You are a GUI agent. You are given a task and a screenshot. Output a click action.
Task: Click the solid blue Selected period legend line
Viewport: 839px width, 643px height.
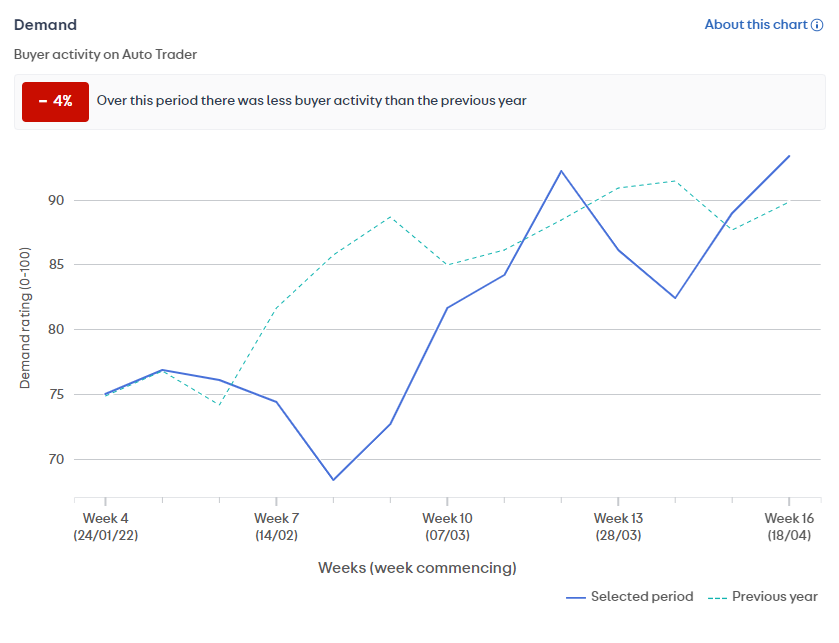[x=575, y=597]
